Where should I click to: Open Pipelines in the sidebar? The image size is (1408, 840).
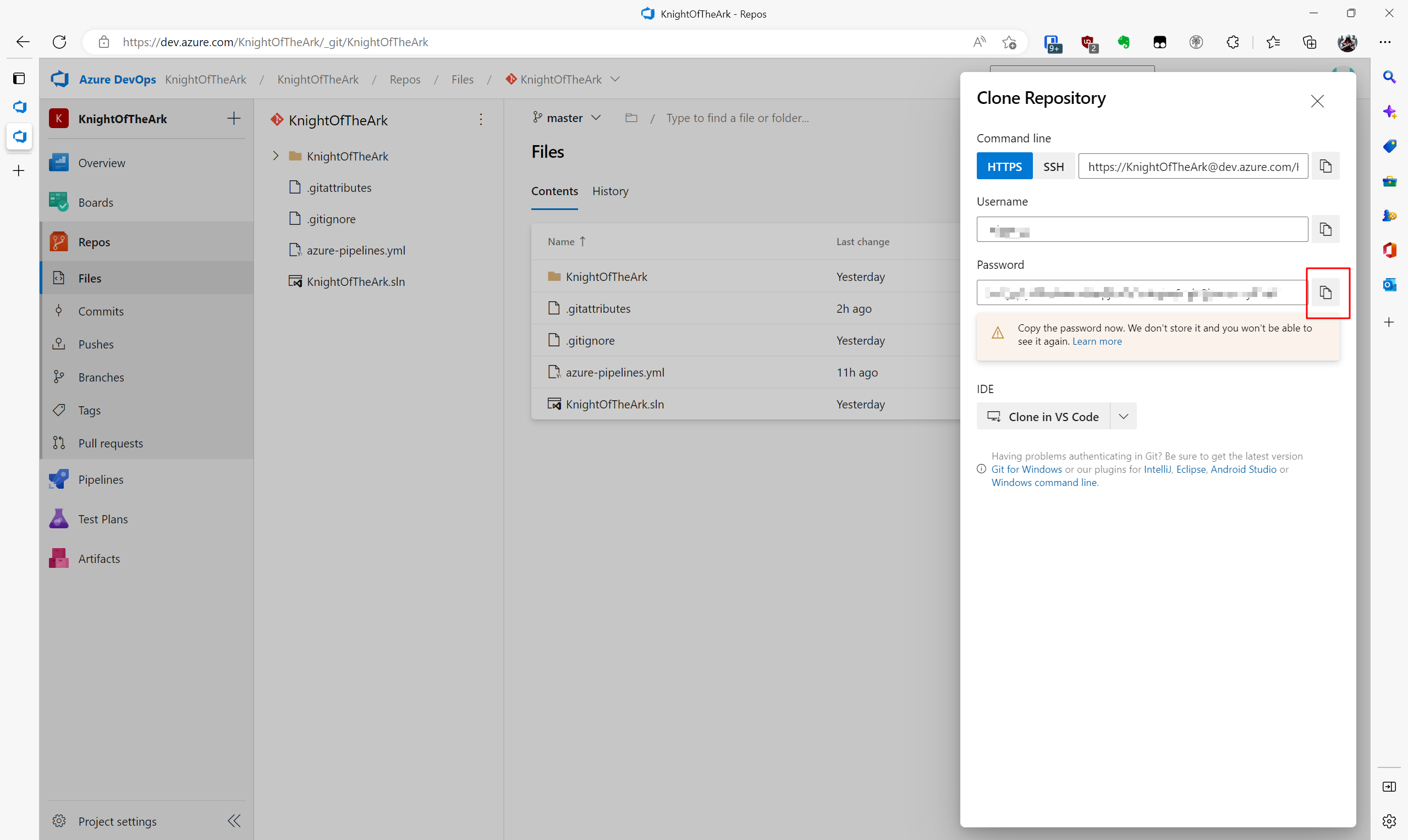[100, 479]
